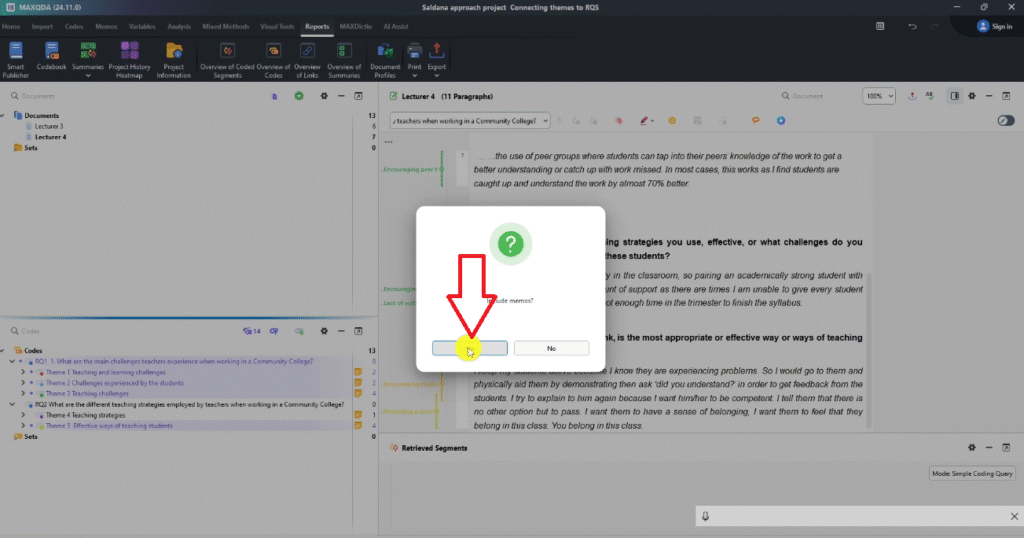
Task: Collapse the RQ1 code tree node
Action: (11, 361)
